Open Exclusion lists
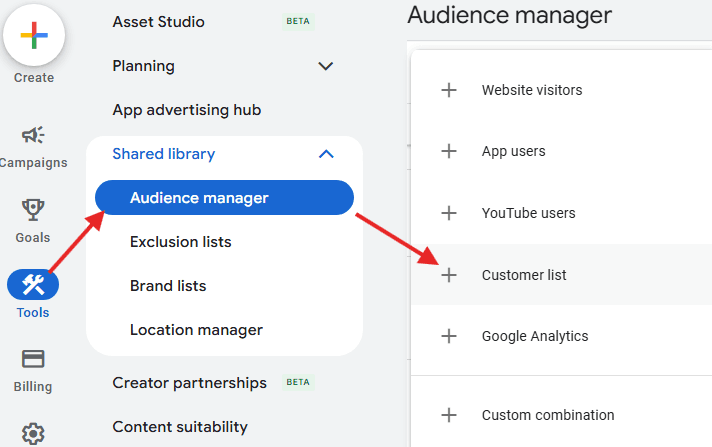The width and height of the screenshot is (712, 447). [180, 242]
